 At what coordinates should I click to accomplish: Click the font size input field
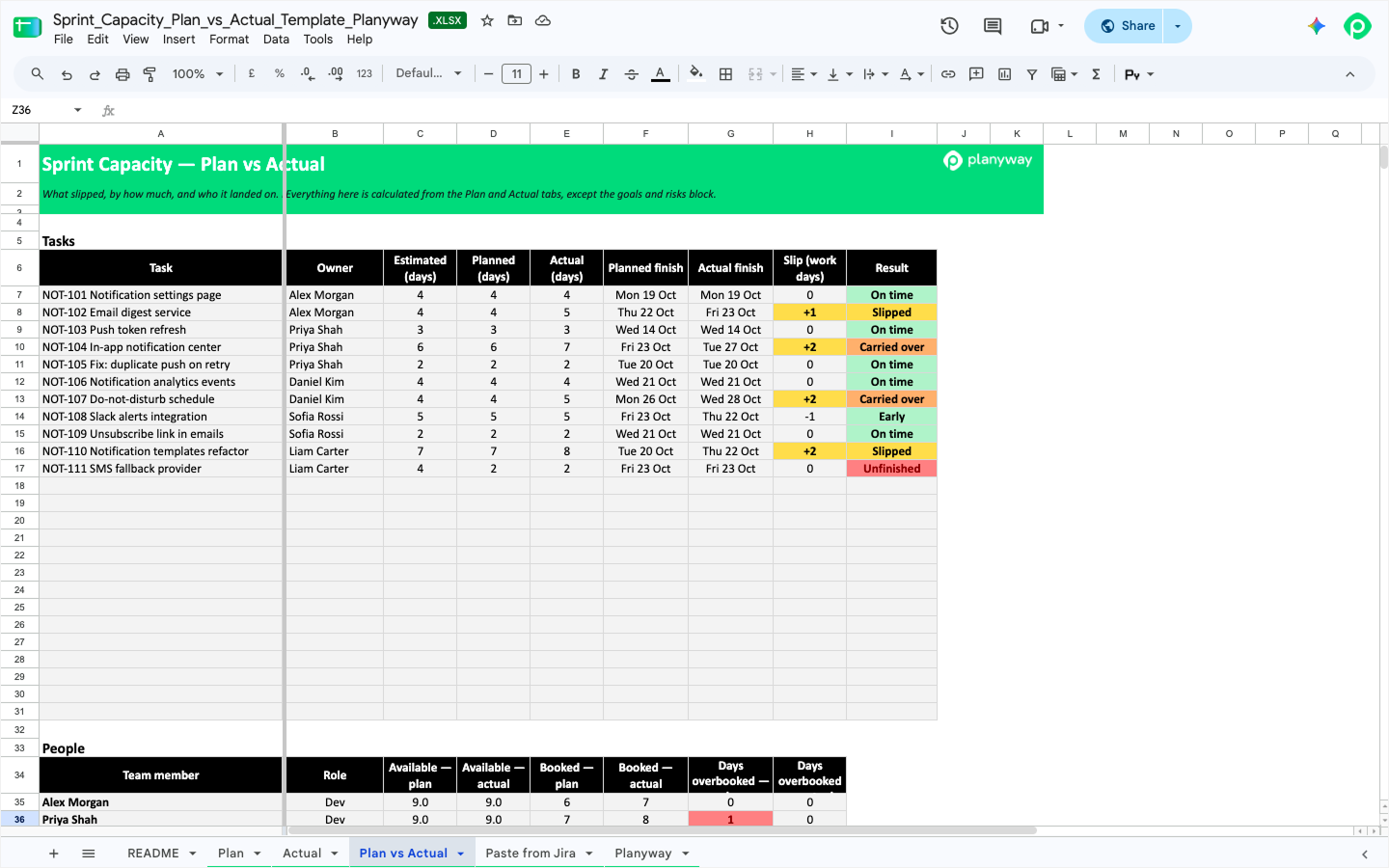(x=517, y=74)
